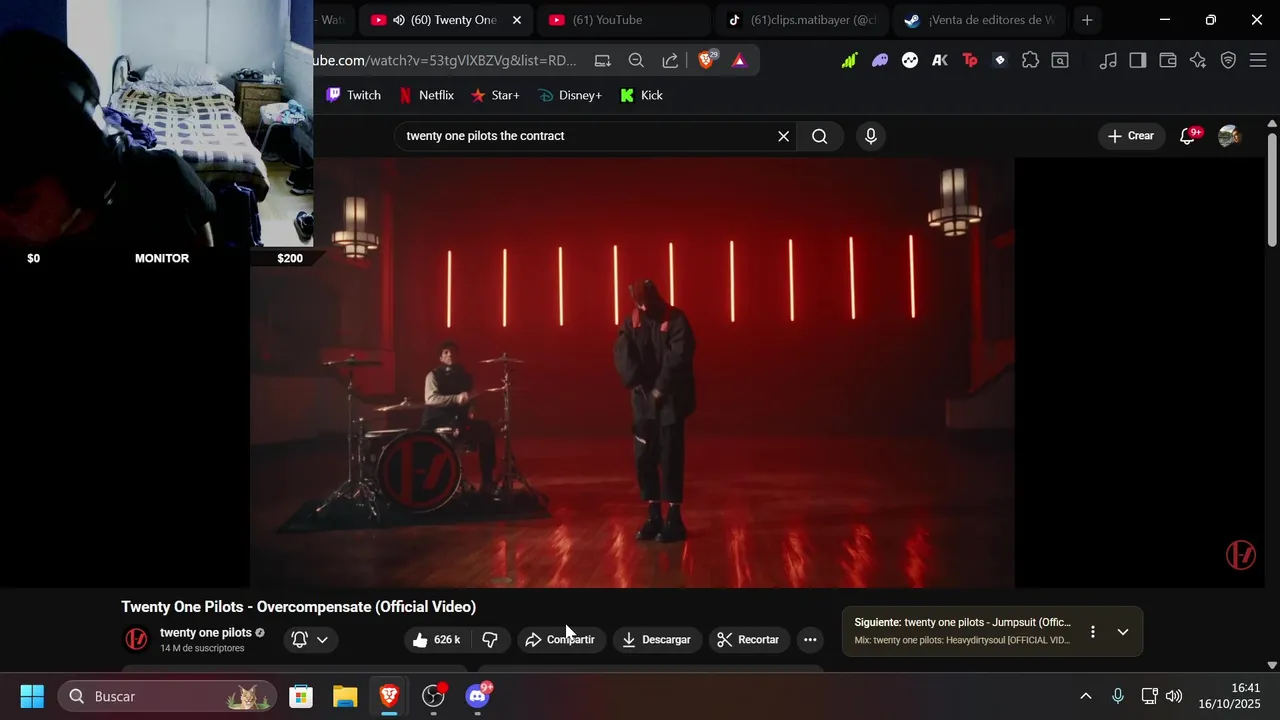Open the browser hamburger main menu
The image size is (1280, 720).
(x=1259, y=60)
